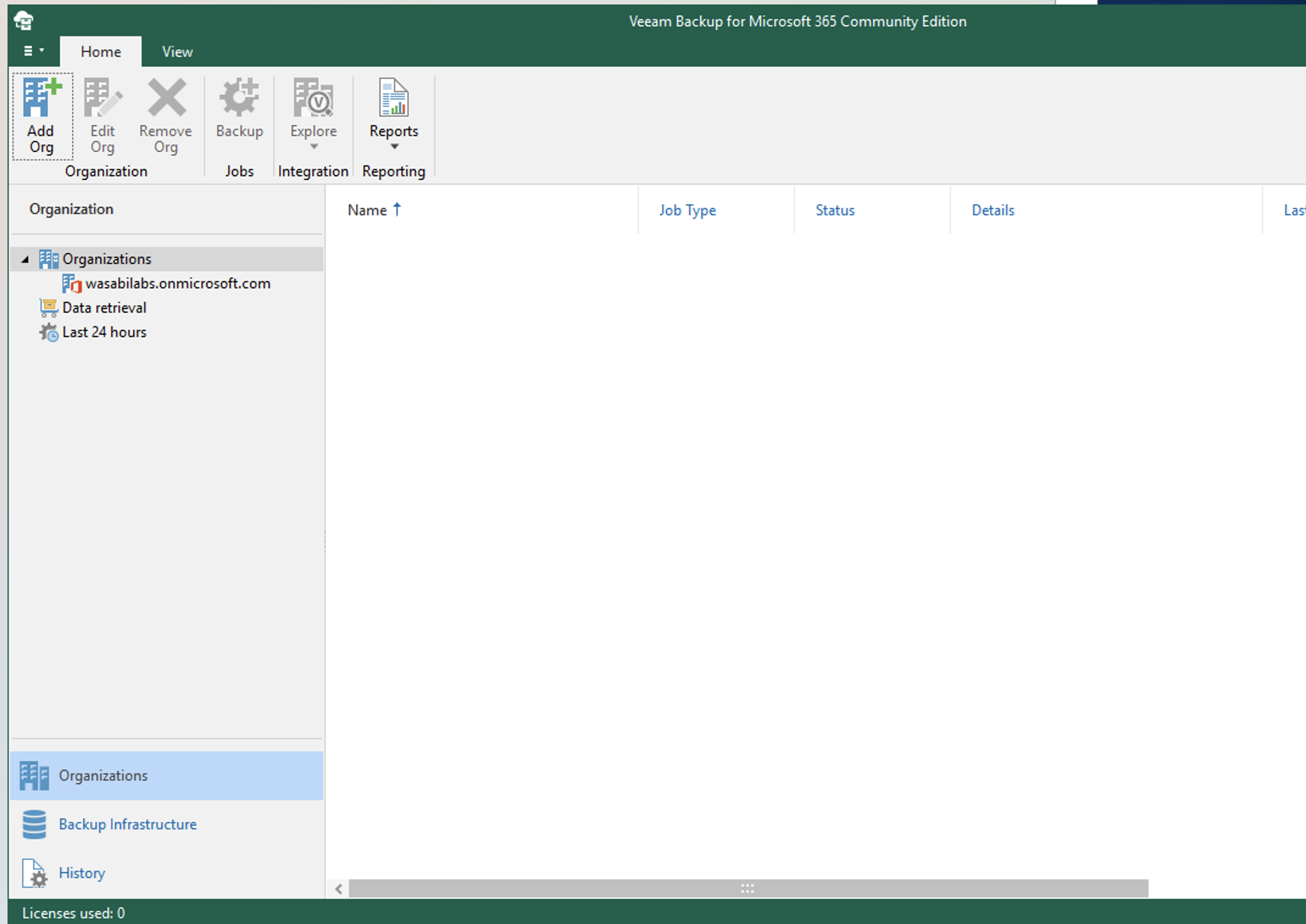Image resolution: width=1306 pixels, height=924 pixels.
Task: Click the wasabilabs Office organization icon
Action: tap(72, 283)
